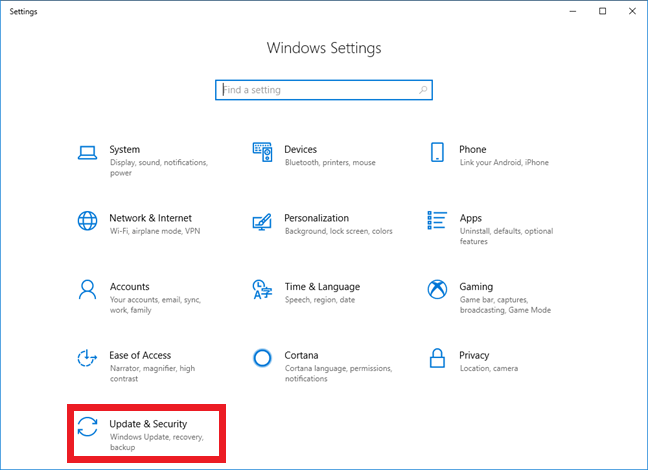Click the Gaming Xbox icon
The height and width of the screenshot is (470, 648).
point(437,289)
